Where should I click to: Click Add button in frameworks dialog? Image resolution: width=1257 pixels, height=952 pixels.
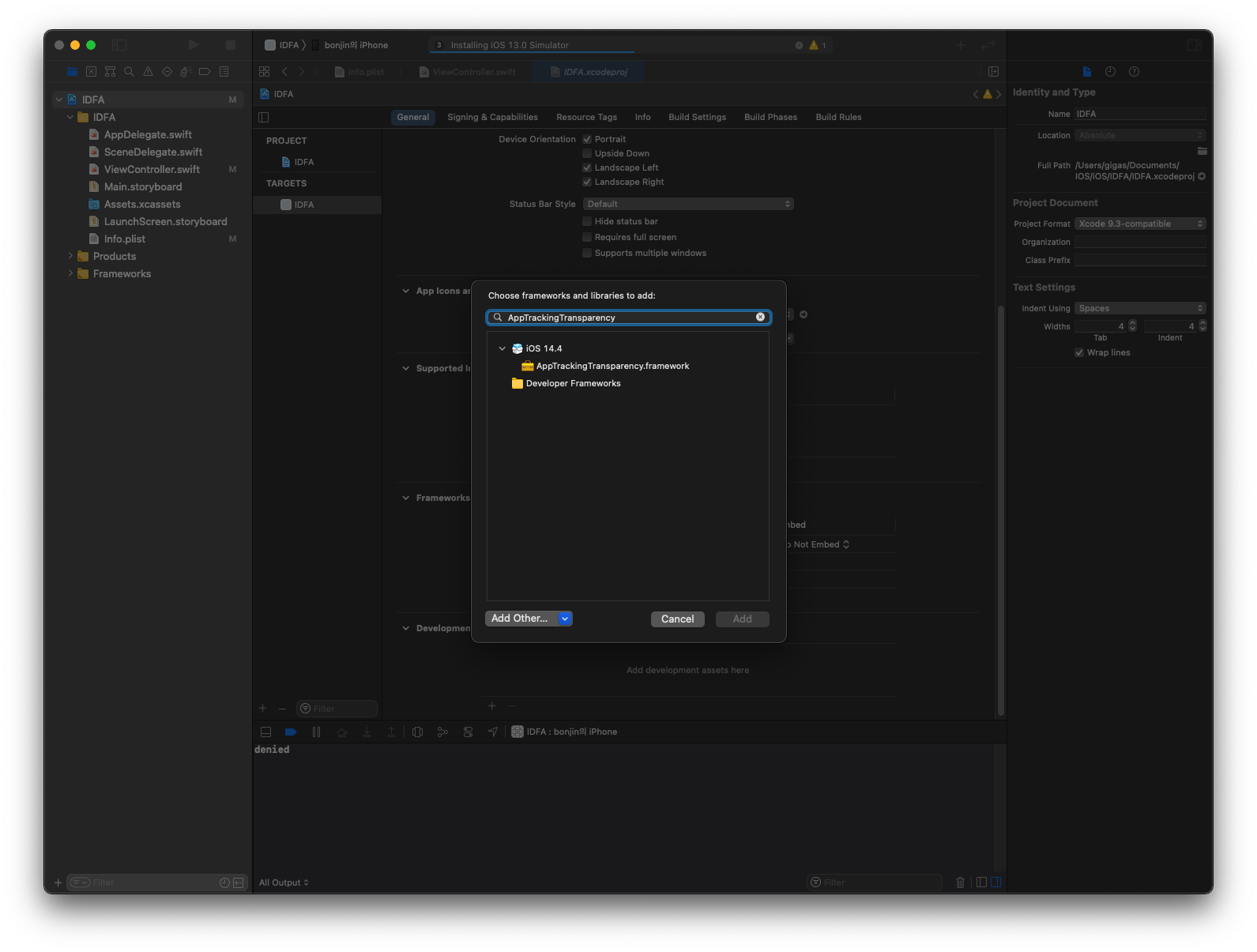(742, 619)
